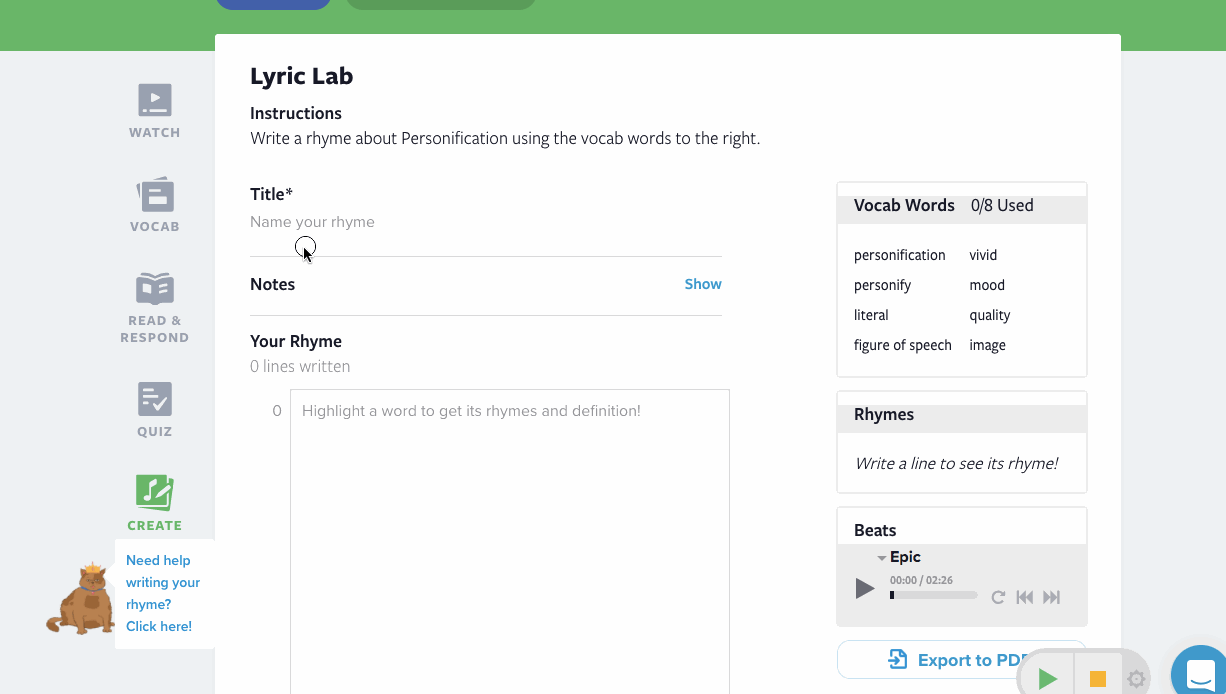This screenshot has width=1226, height=694.
Task: Show the Notes section
Action: pyautogui.click(x=702, y=284)
